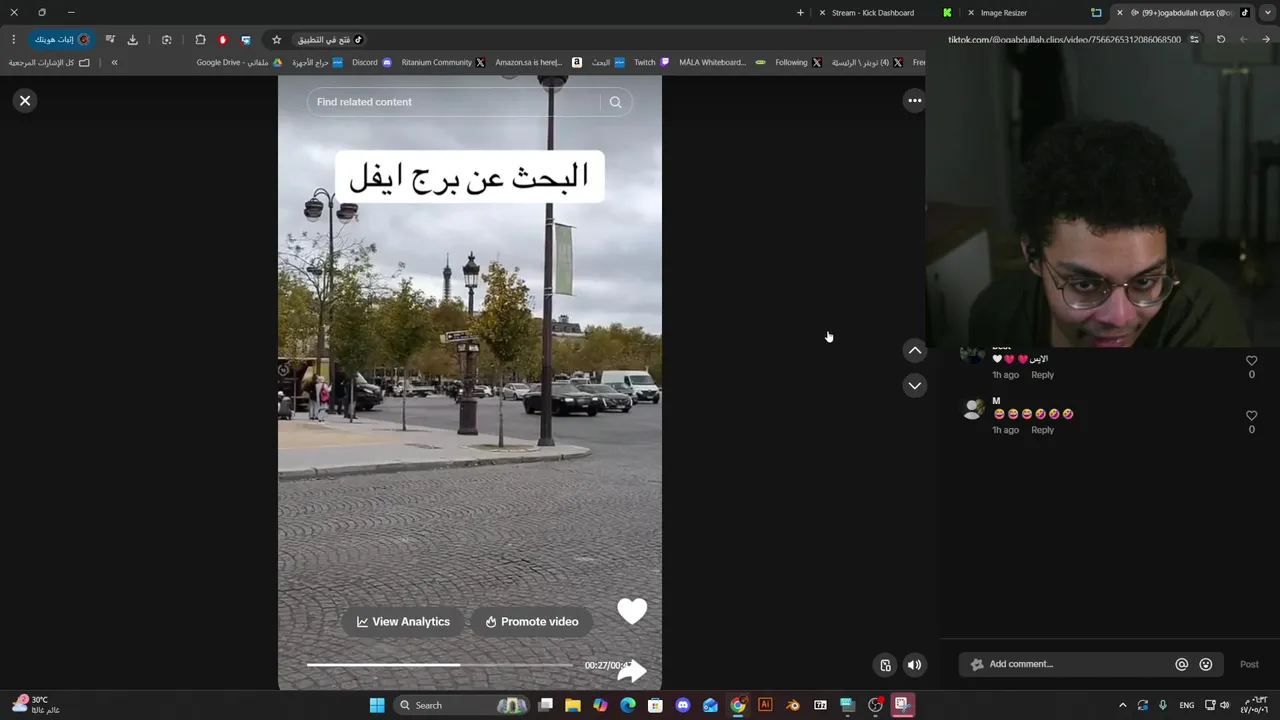Screen dimensions: 1280x720
Task: Open all bookmarks folder
Action: tap(49, 62)
